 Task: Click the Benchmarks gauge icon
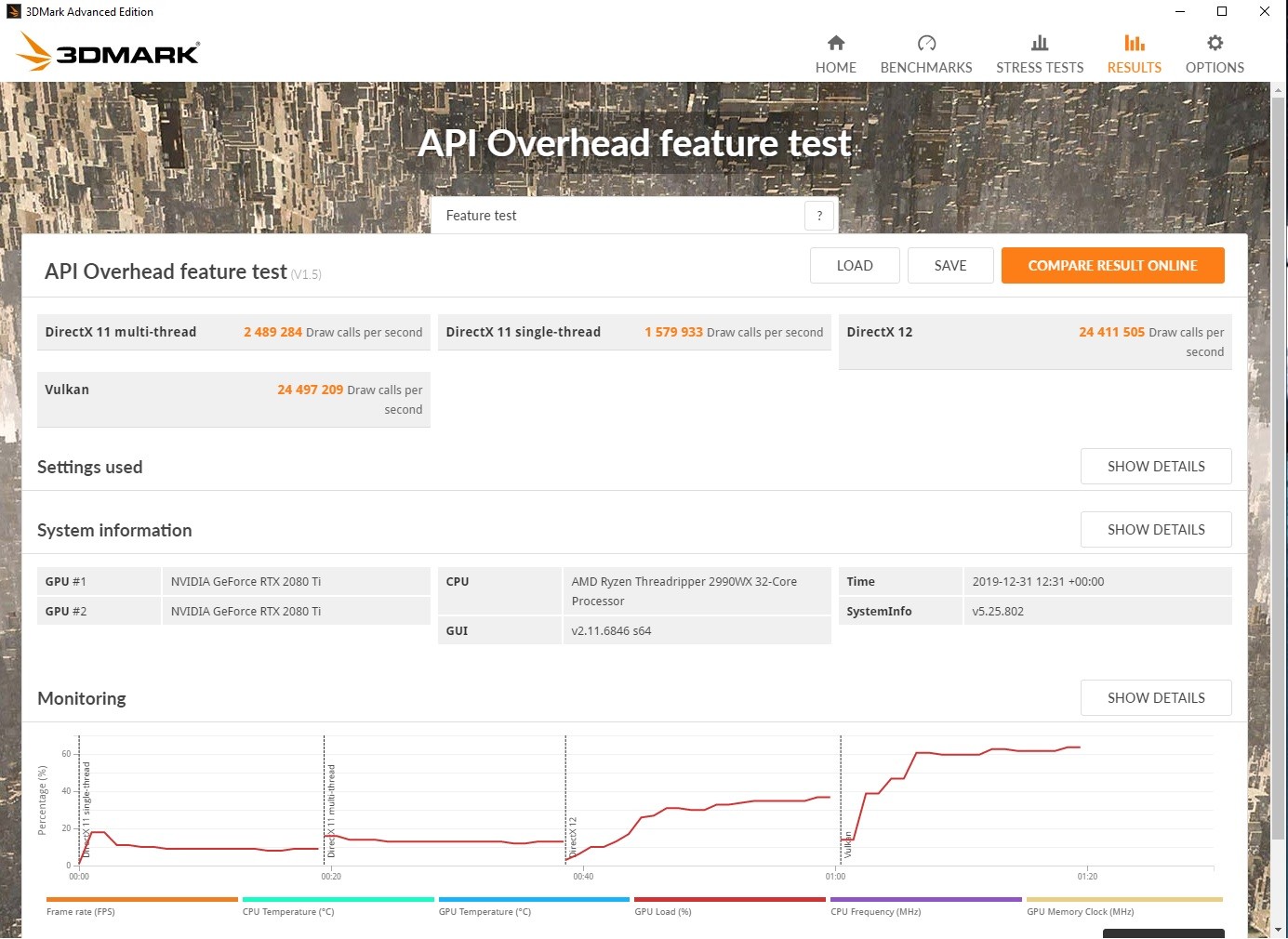(x=926, y=43)
